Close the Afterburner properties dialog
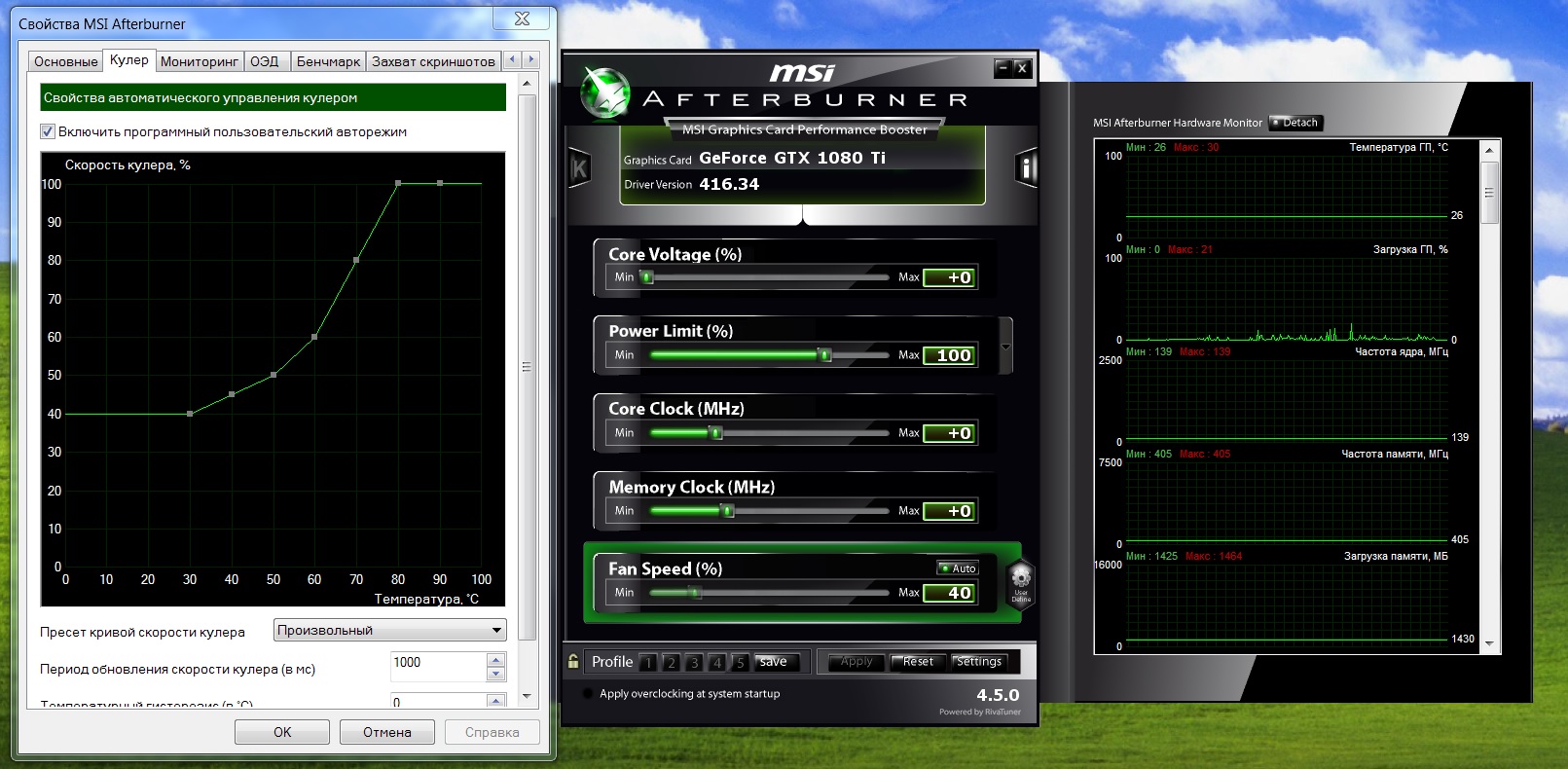Screen dimensions: 1568x769 pyautogui.click(x=522, y=18)
